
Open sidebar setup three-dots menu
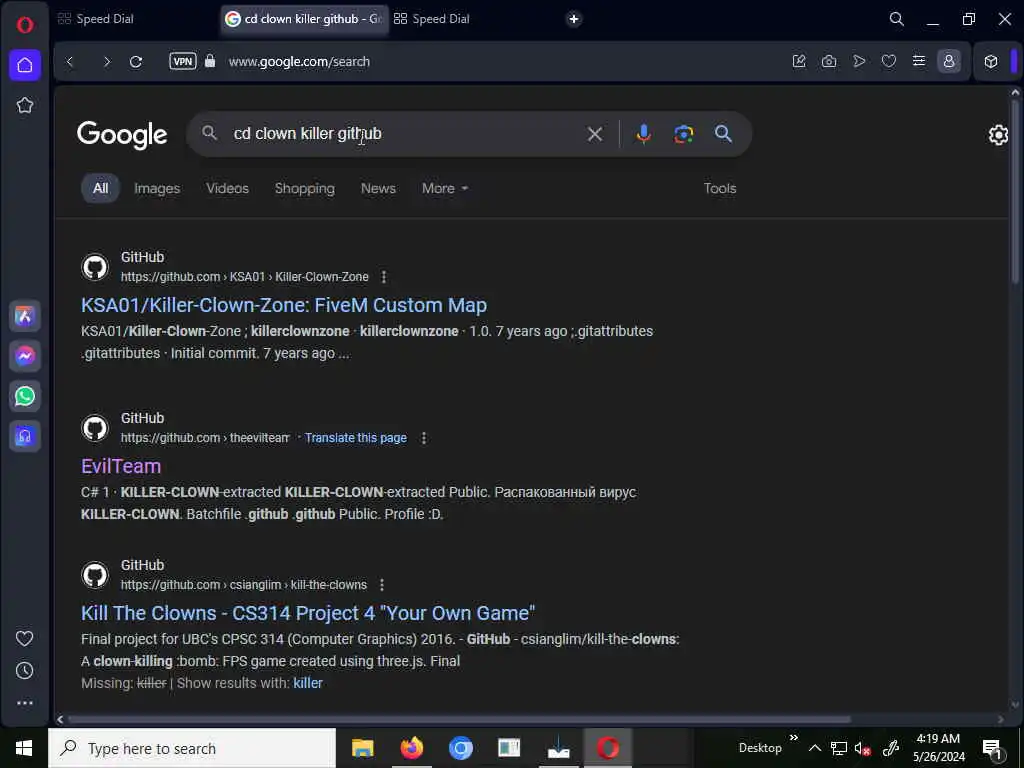pyautogui.click(x=25, y=703)
